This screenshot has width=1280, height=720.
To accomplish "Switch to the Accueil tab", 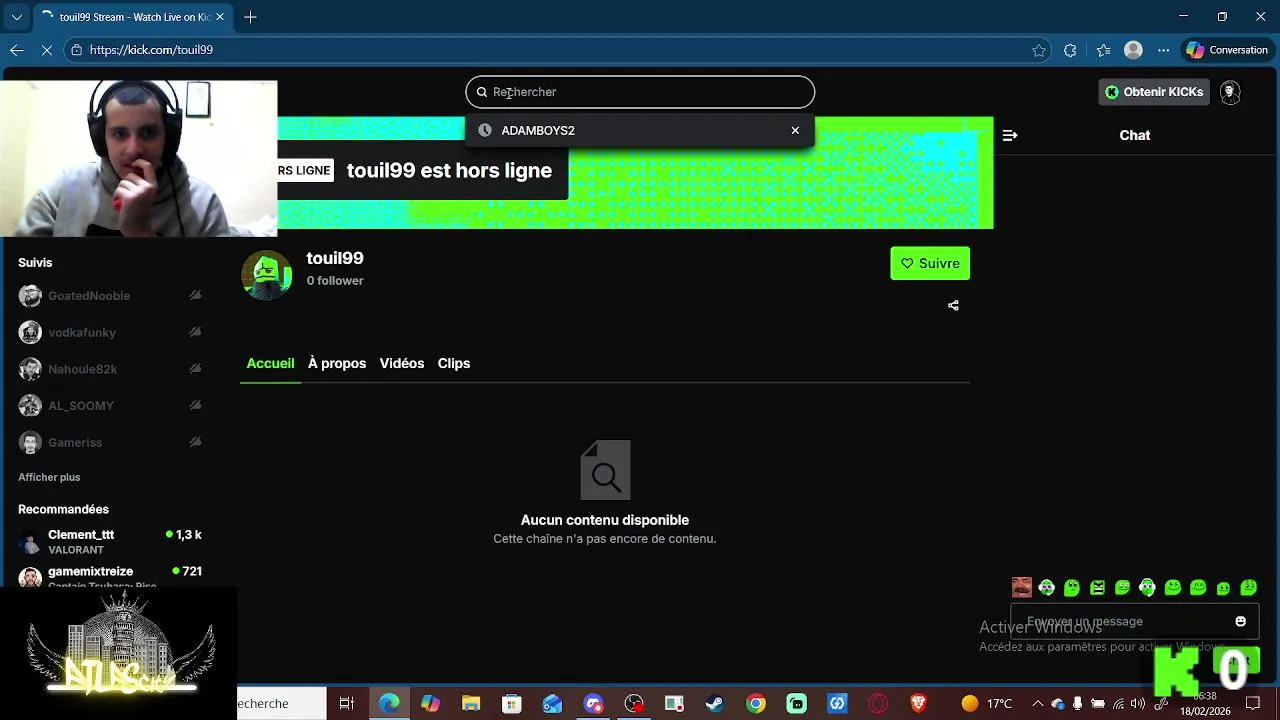I will coord(270,363).
